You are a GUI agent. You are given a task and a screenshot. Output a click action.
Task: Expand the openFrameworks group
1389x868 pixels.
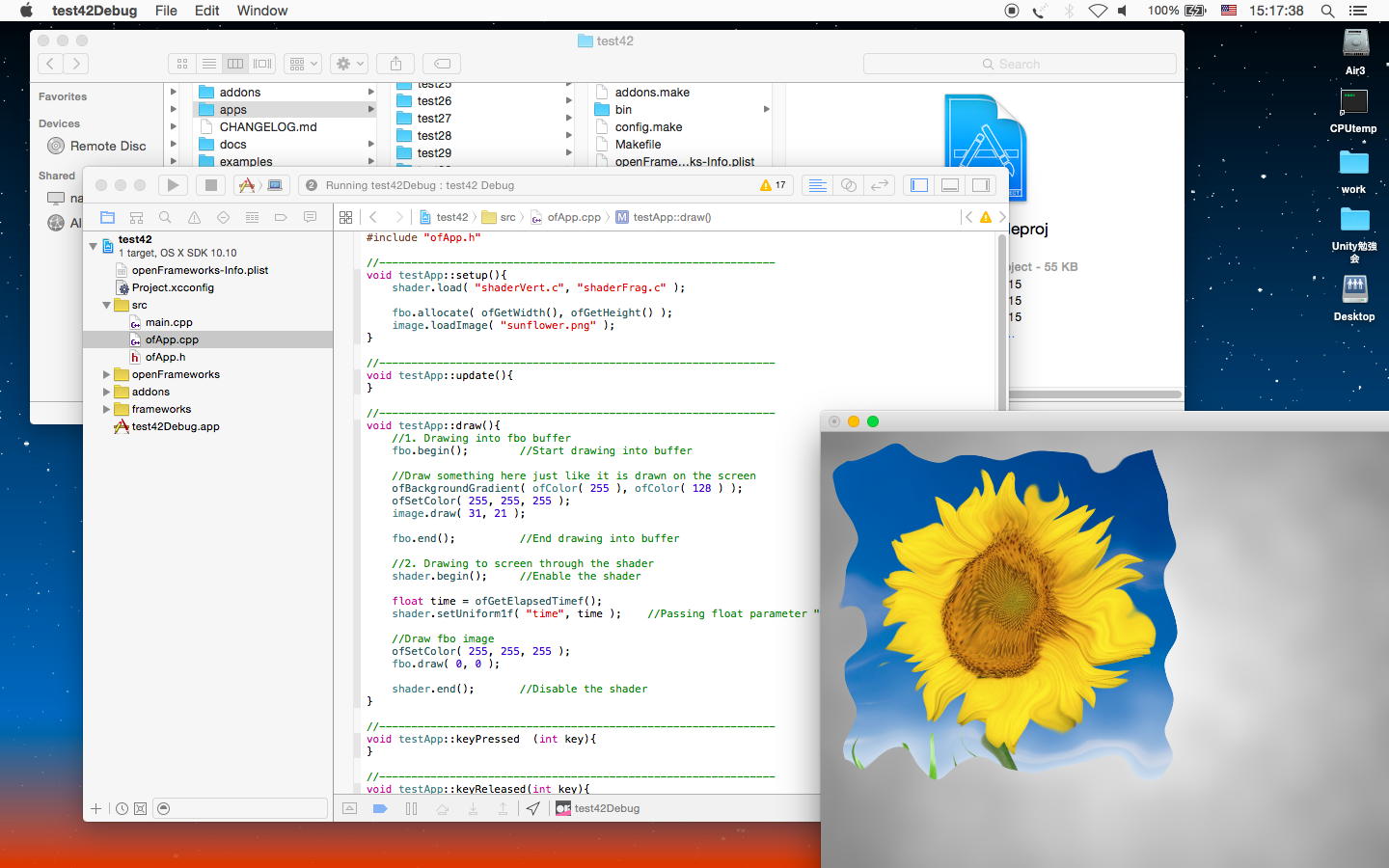tap(107, 374)
